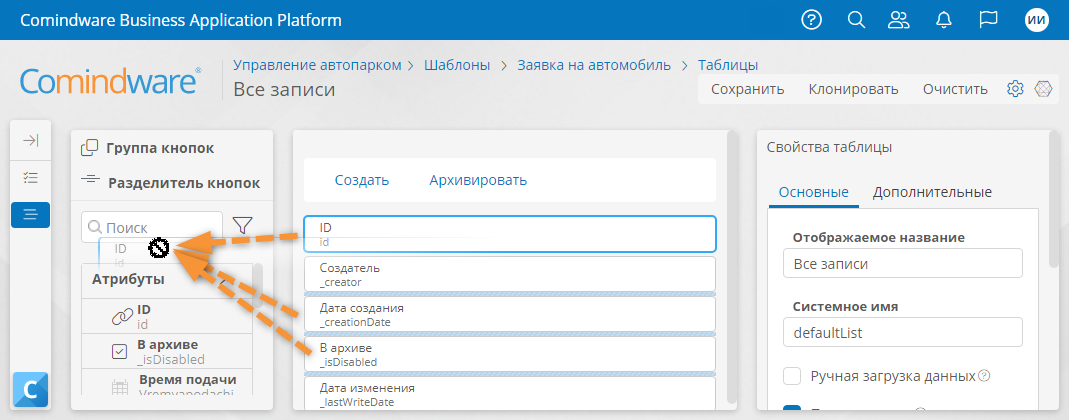This screenshot has height=420, width=1069.
Task: Click the Атрибуты section header
Action: tap(167, 280)
